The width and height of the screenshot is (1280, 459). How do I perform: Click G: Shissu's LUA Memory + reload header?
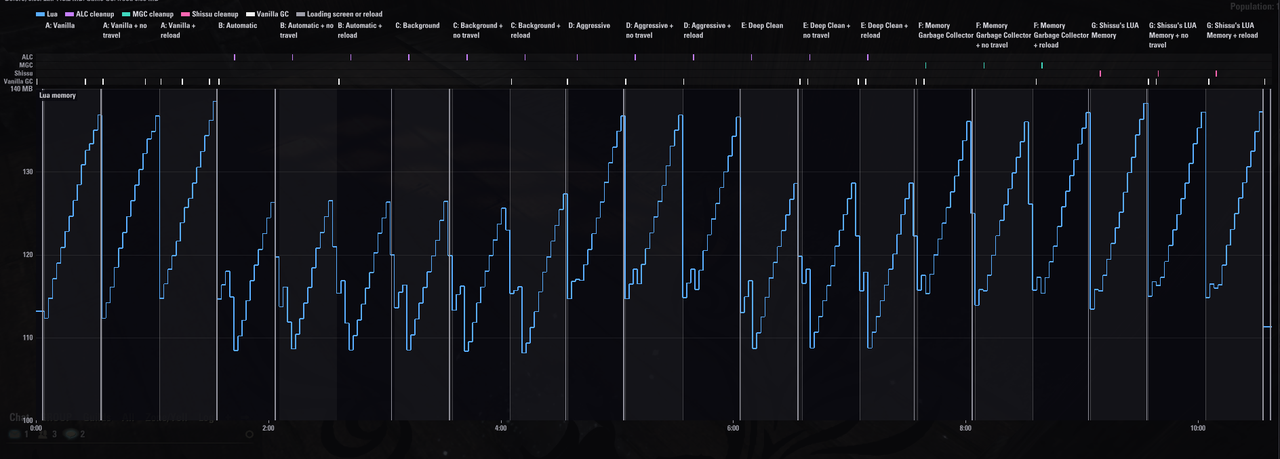coord(1232,30)
